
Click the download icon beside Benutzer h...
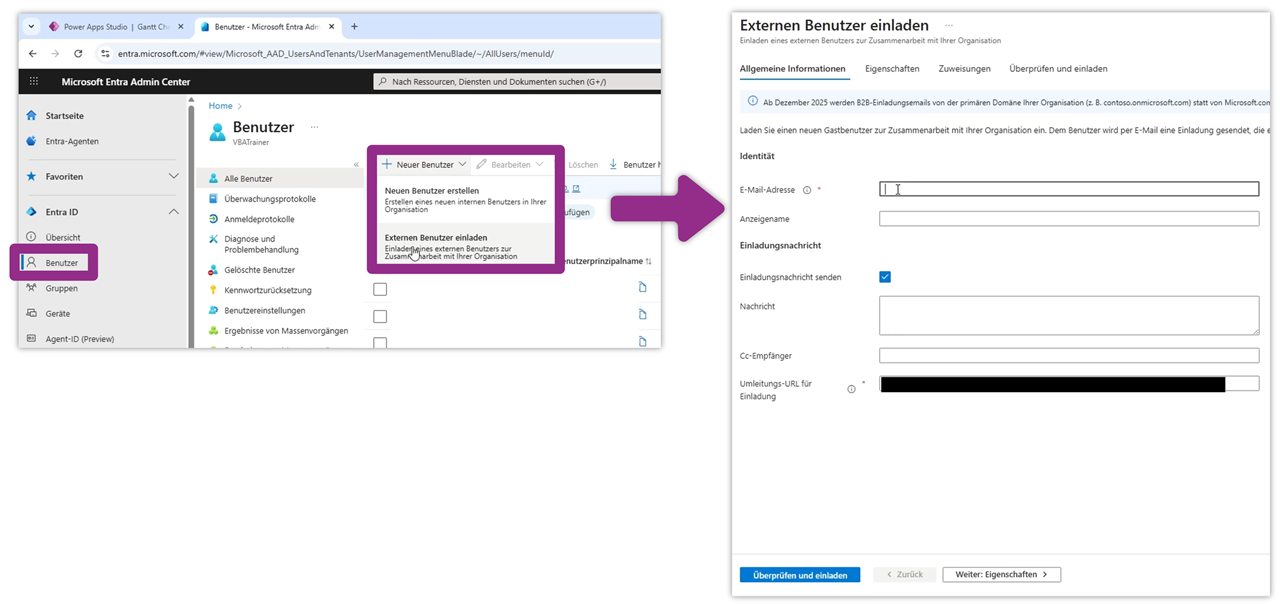click(613, 164)
